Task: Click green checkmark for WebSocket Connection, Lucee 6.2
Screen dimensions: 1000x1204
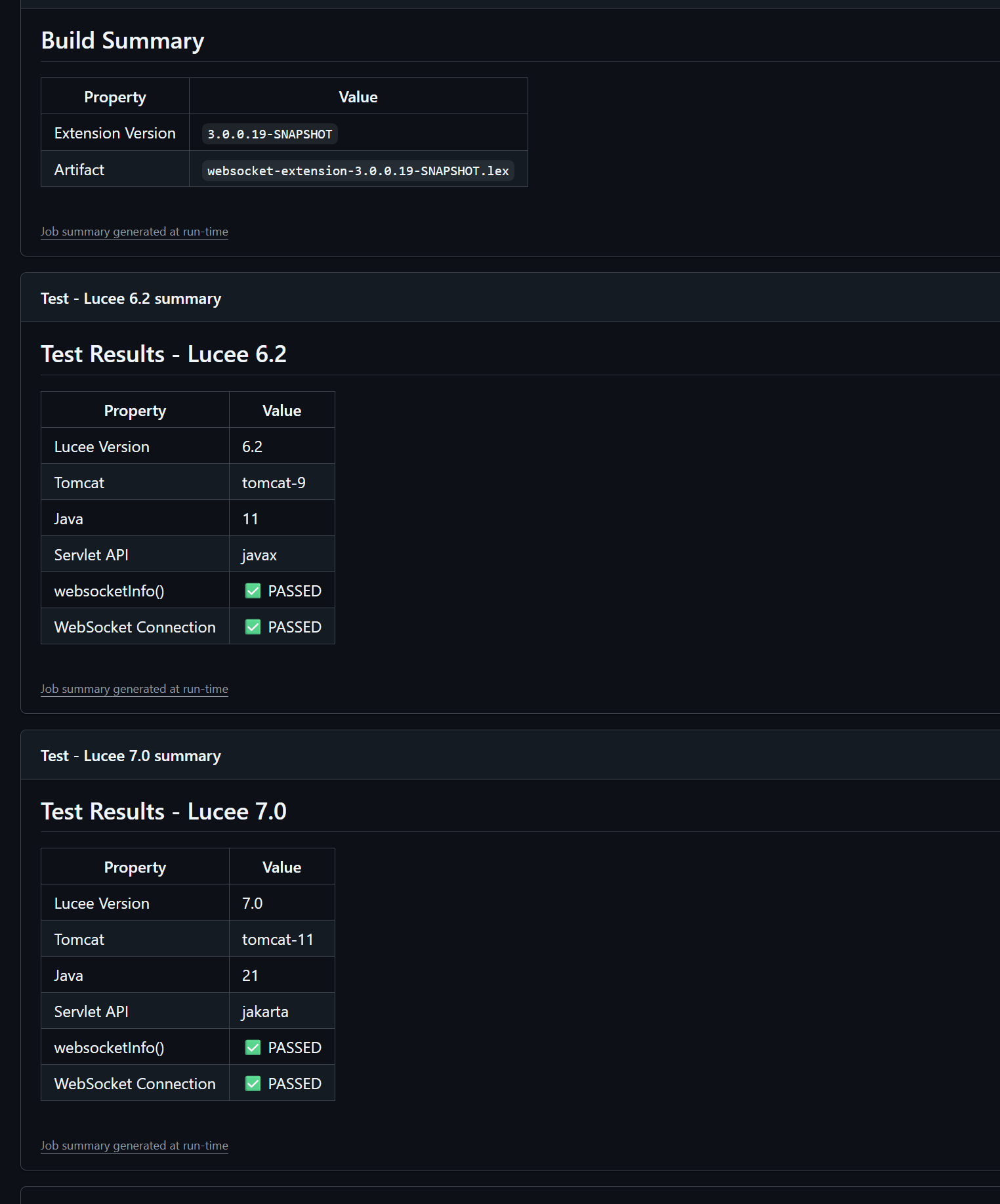Action: pos(253,627)
